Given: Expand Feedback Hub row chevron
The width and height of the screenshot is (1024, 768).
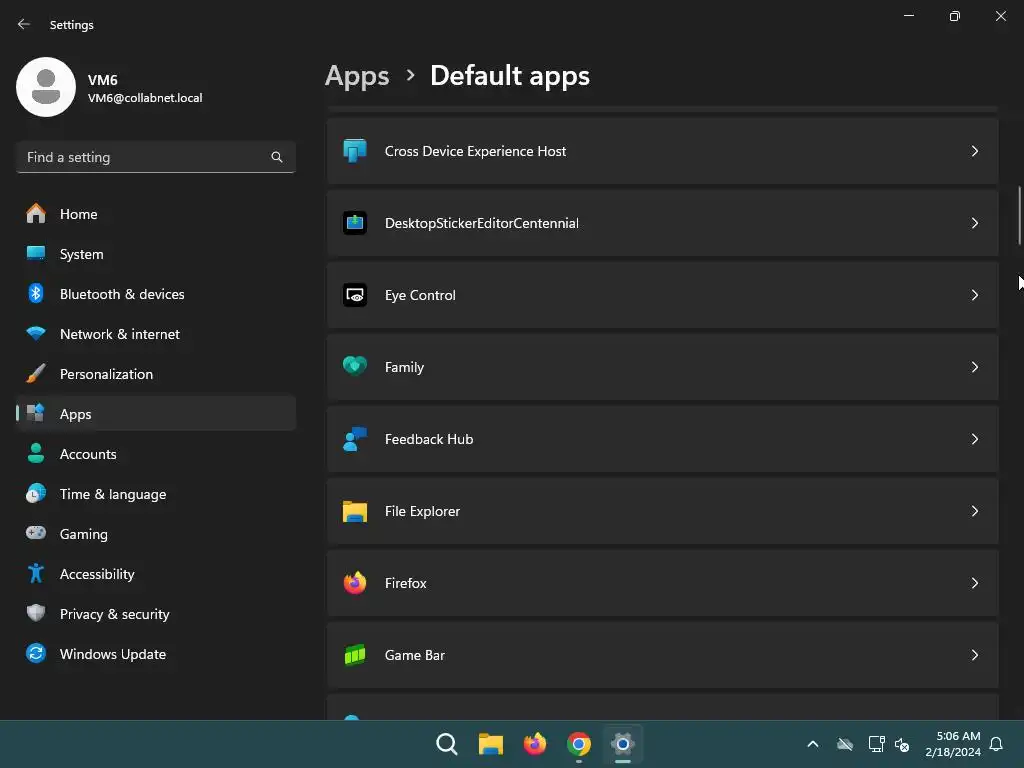Looking at the screenshot, I should [x=974, y=439].
